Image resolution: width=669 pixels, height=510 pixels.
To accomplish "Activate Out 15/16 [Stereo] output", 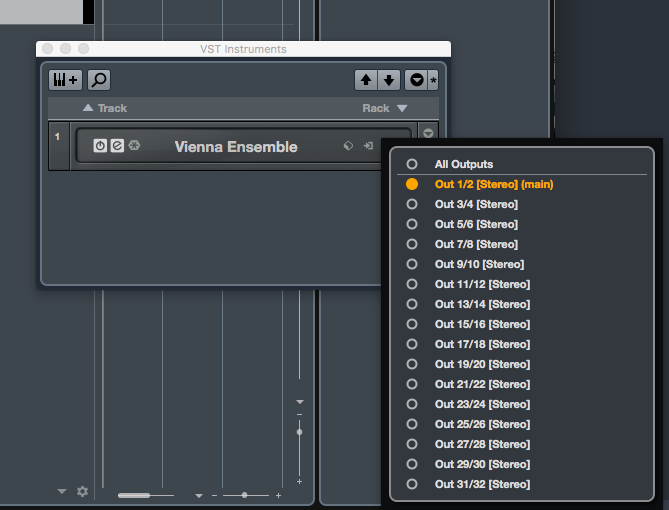I will 522,324.
